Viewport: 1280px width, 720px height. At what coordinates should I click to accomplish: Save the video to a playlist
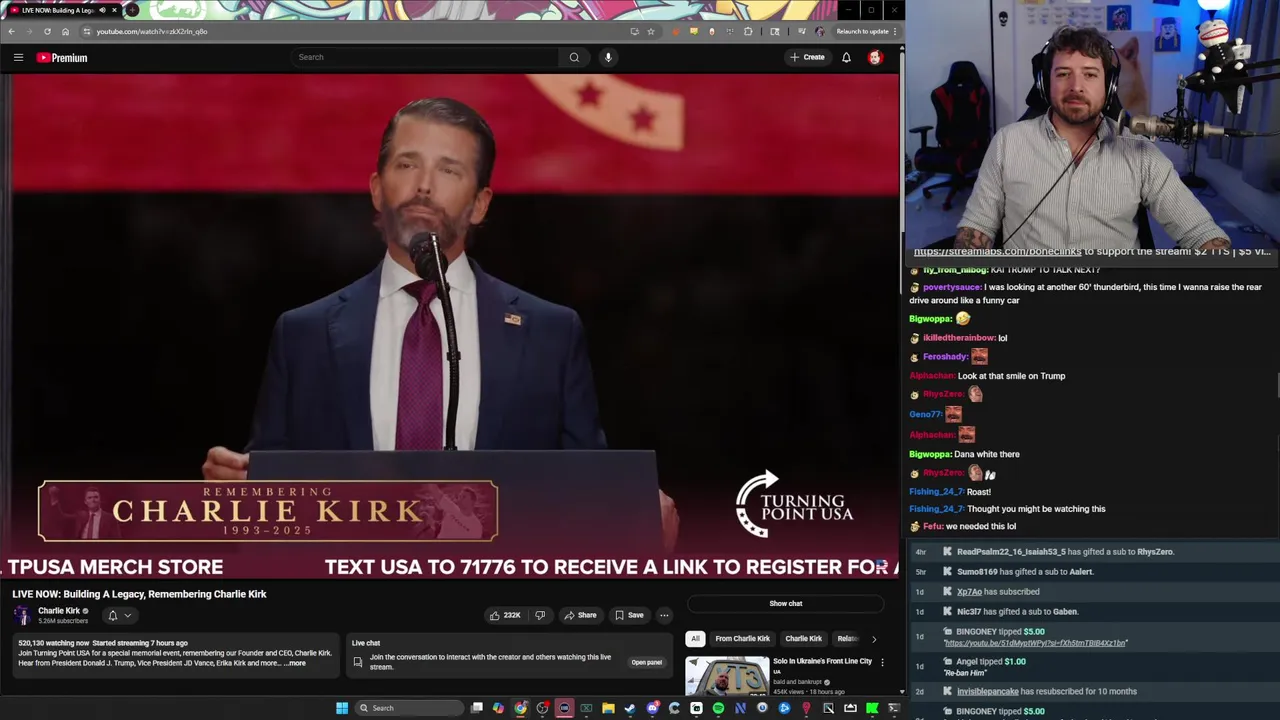(x=629, y=615)
